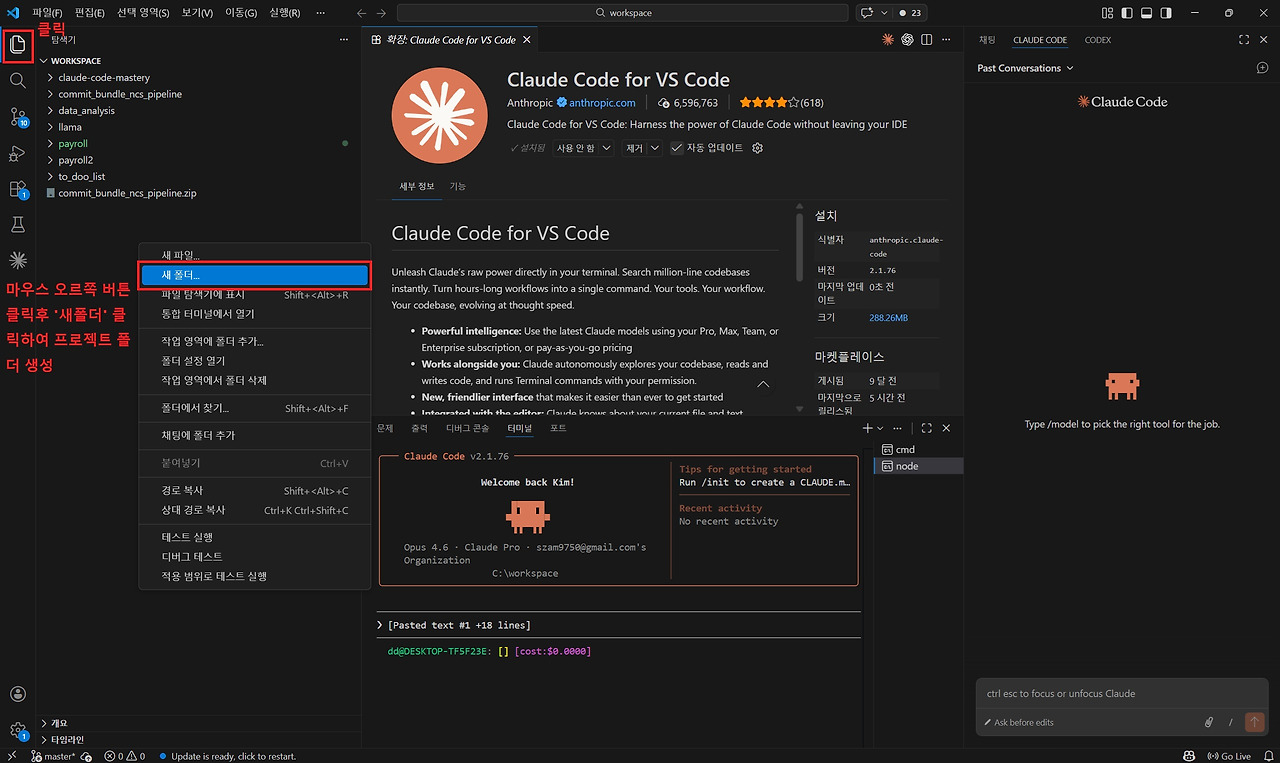Open the Run and Debug view
This screenshot has width=1280, height=763.
pos(17,153)
